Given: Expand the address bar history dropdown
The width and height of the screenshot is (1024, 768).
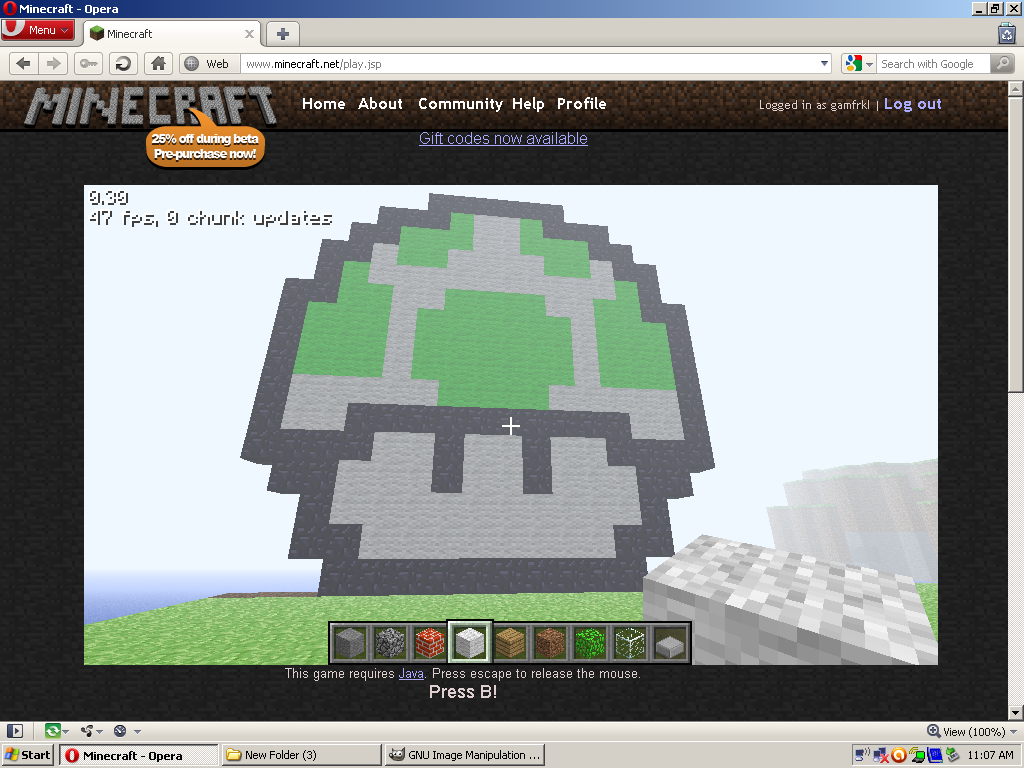Looking at the screenshot, I should point(824,64).
